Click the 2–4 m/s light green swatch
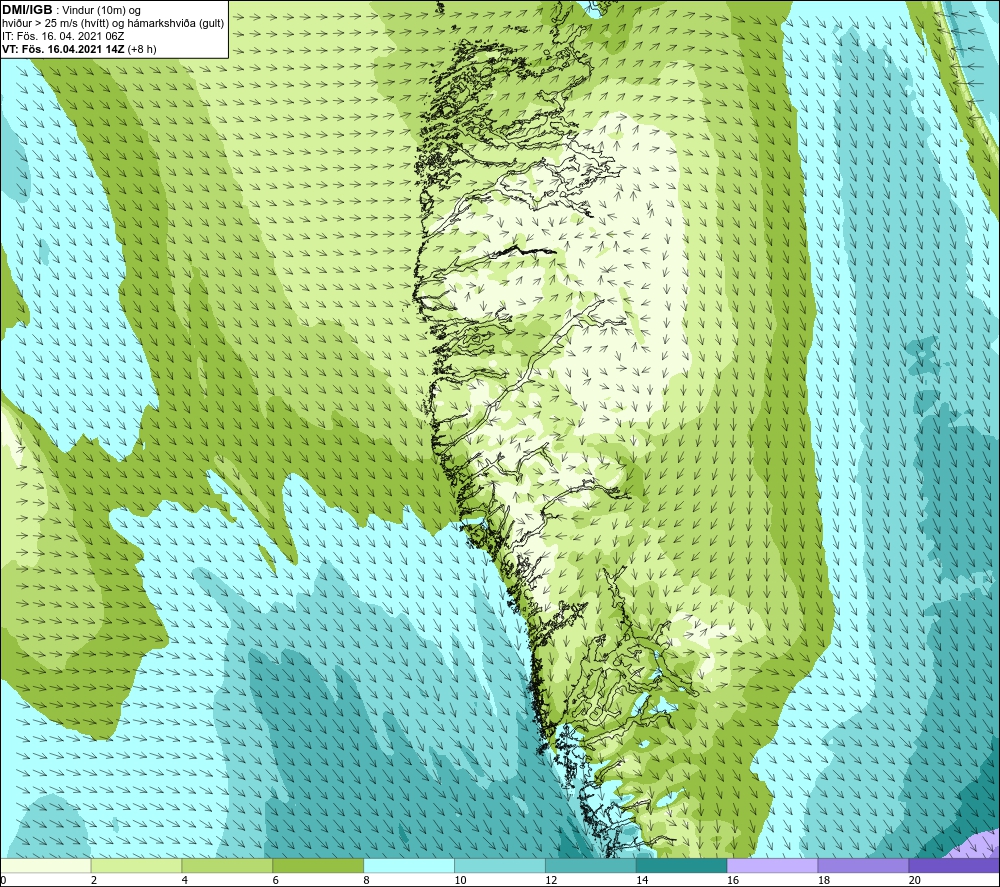Viewport: 1000px width, 887px height. point(136,865)
